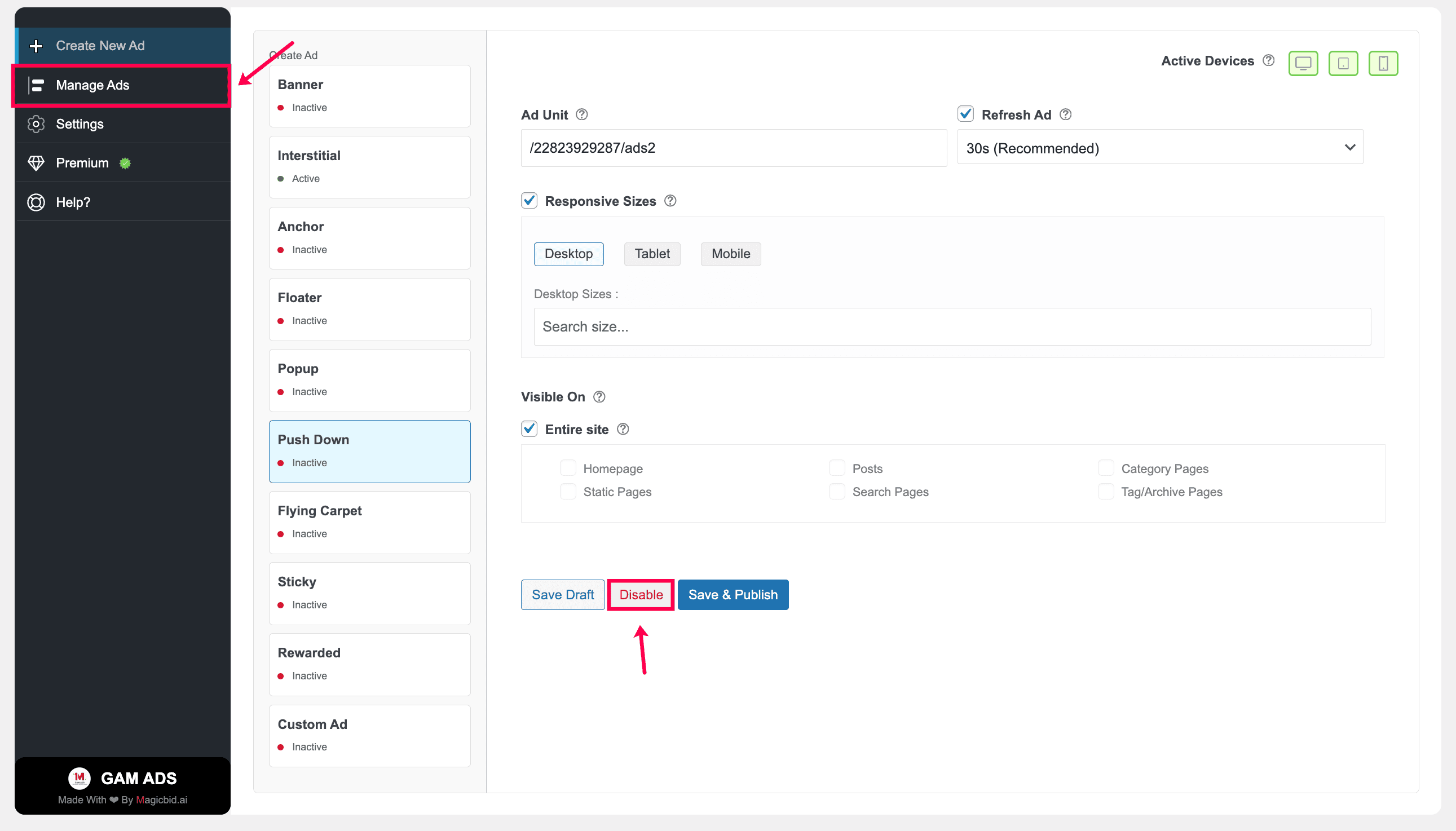
Task: Click the Ad Unit input field
Action: pos(734,148)
